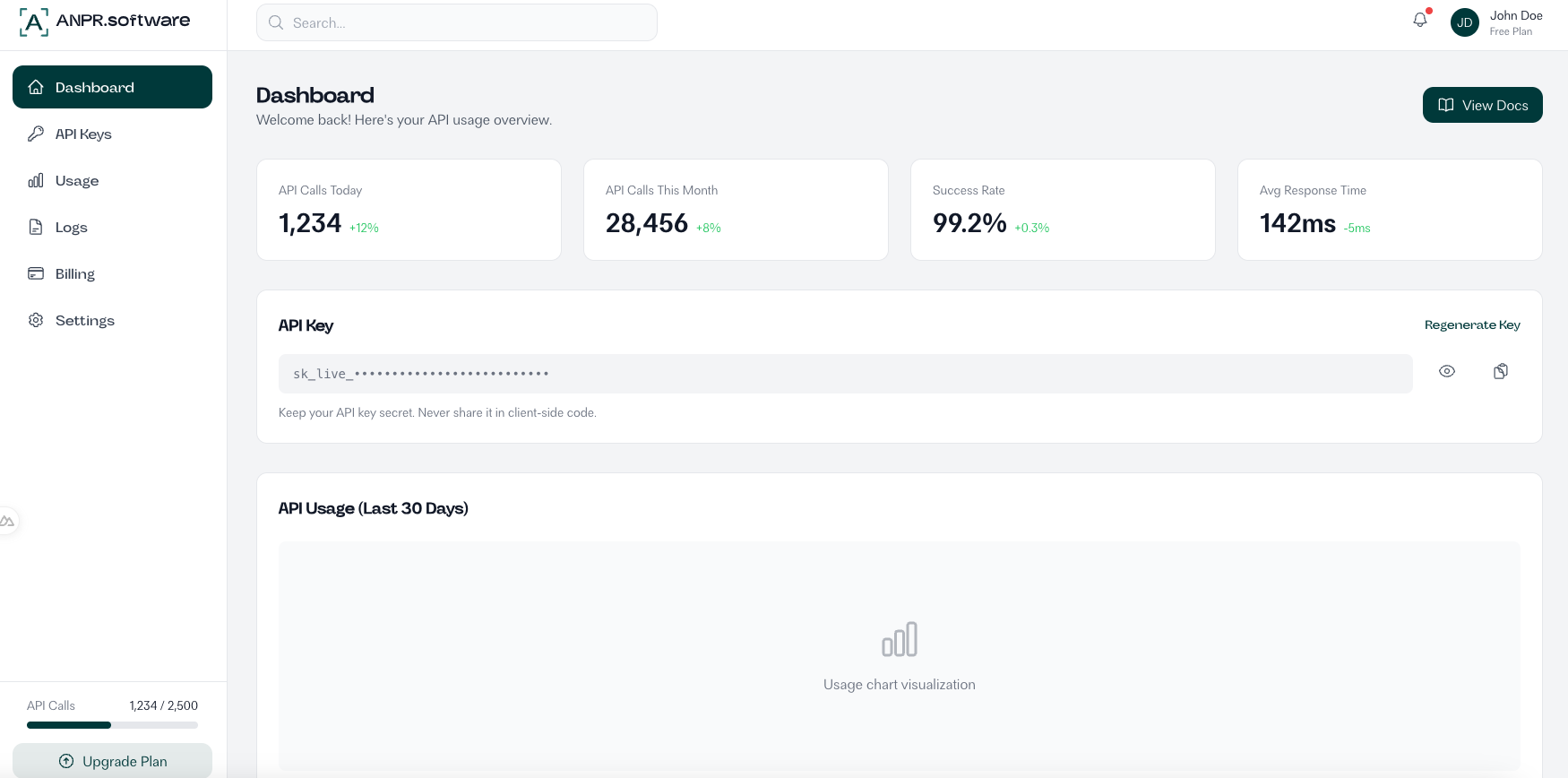Open Settings from the sidebar
This screenshot has height=778, width=1568.
[x=84, y=321]
